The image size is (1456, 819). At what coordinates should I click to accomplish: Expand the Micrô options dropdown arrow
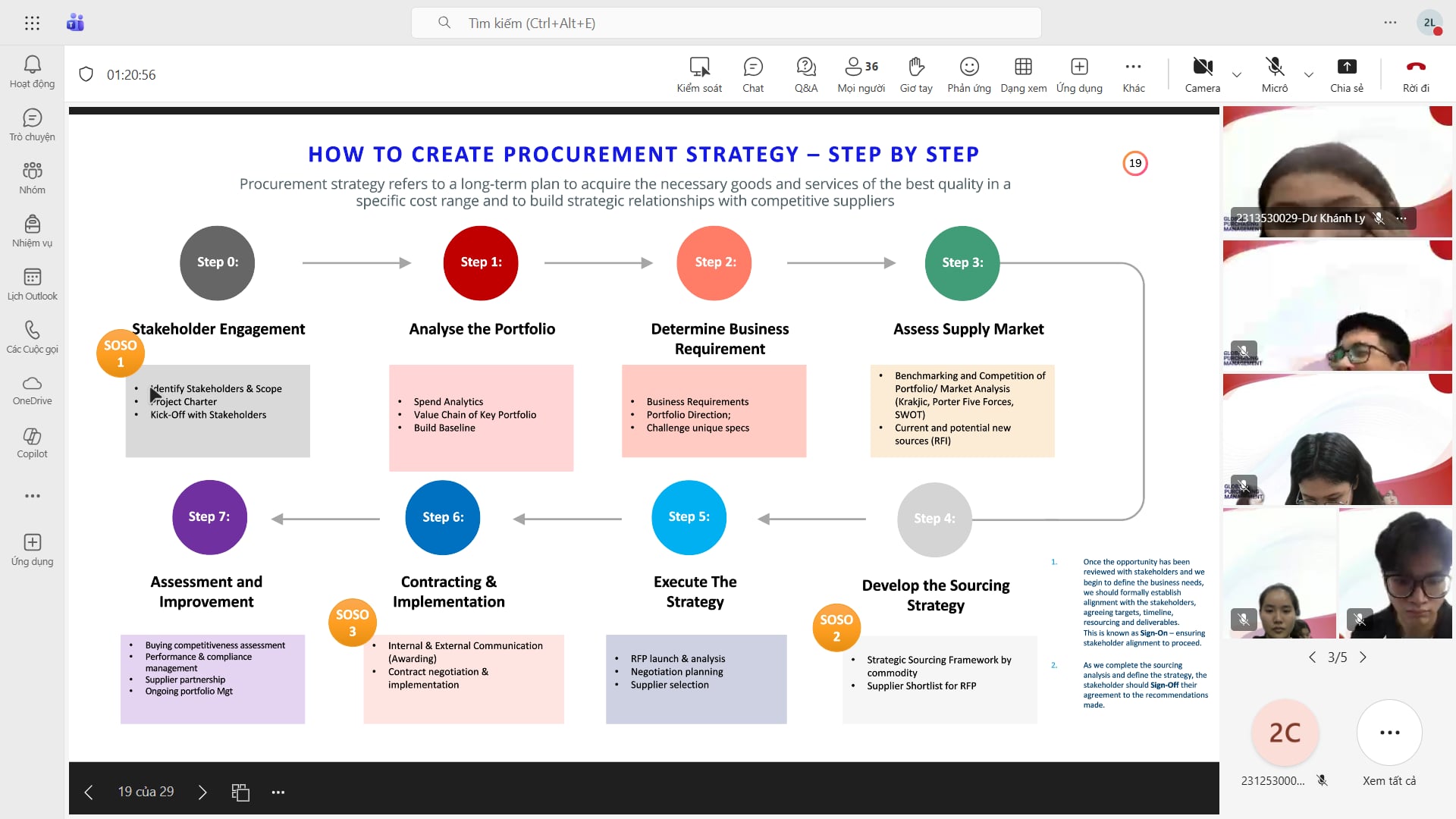tap(1309, 74)
